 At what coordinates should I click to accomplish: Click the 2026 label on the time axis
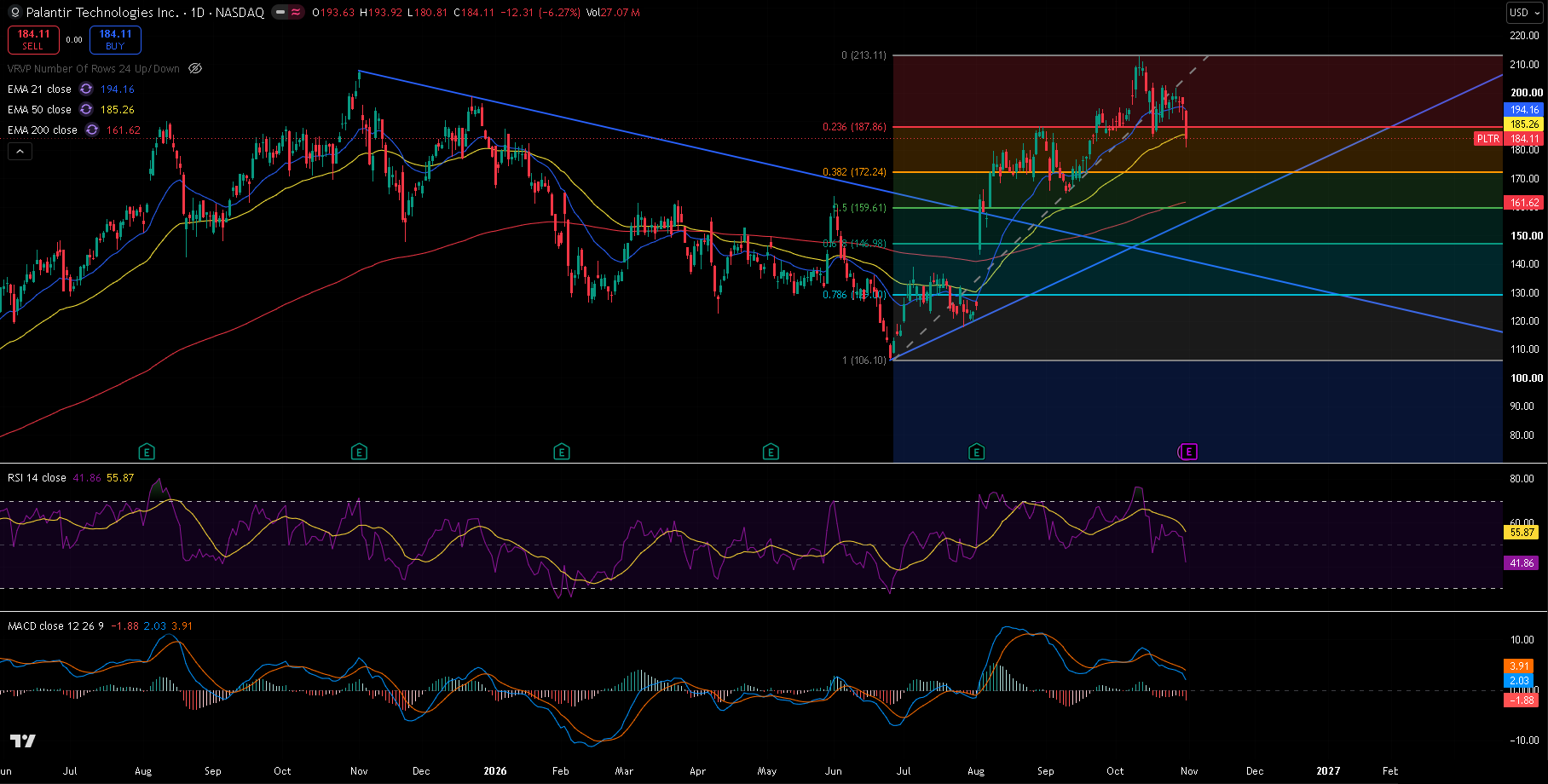coord(494,771)
